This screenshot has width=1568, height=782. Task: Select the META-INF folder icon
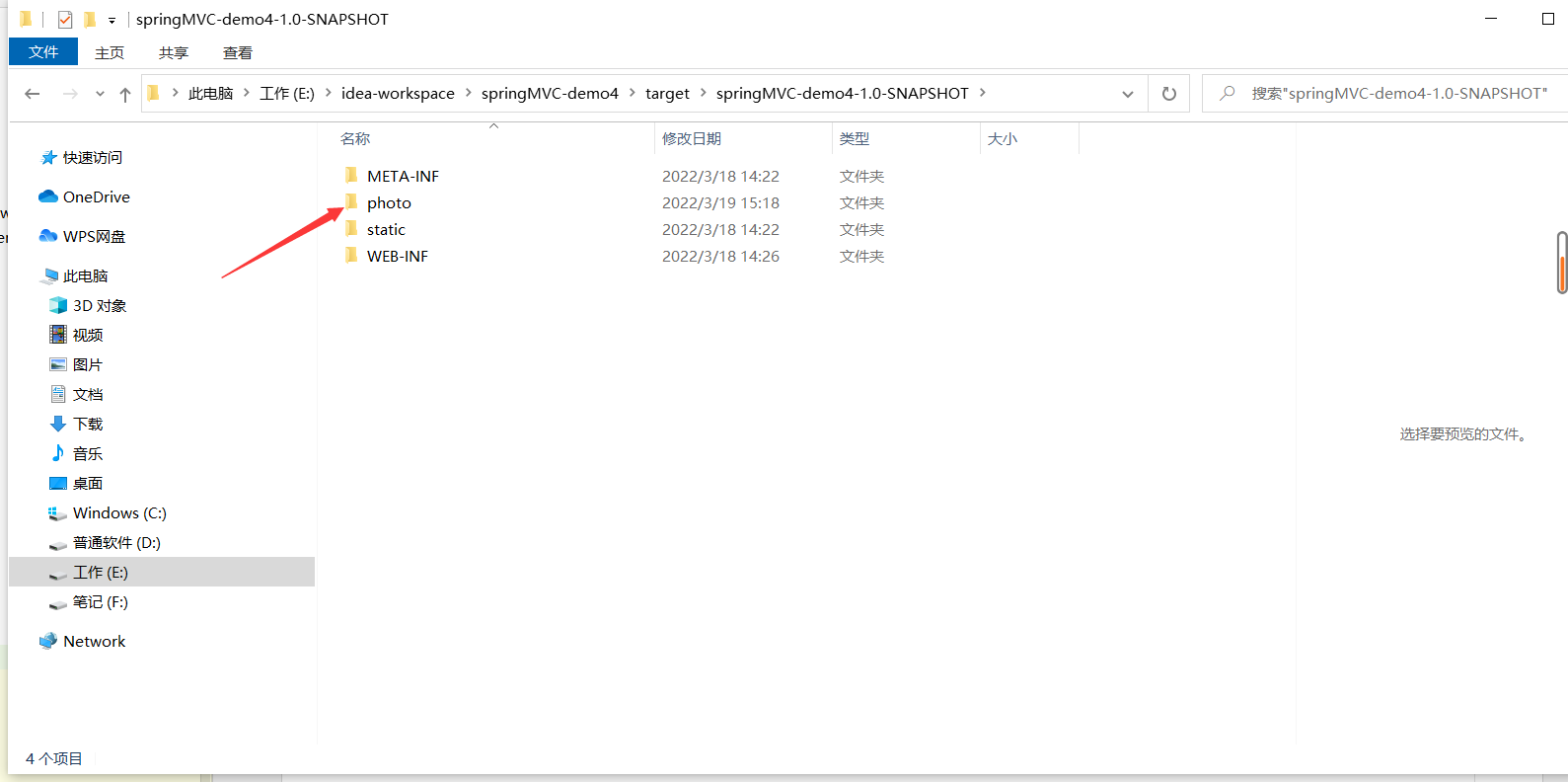click(x=351, y=176)
